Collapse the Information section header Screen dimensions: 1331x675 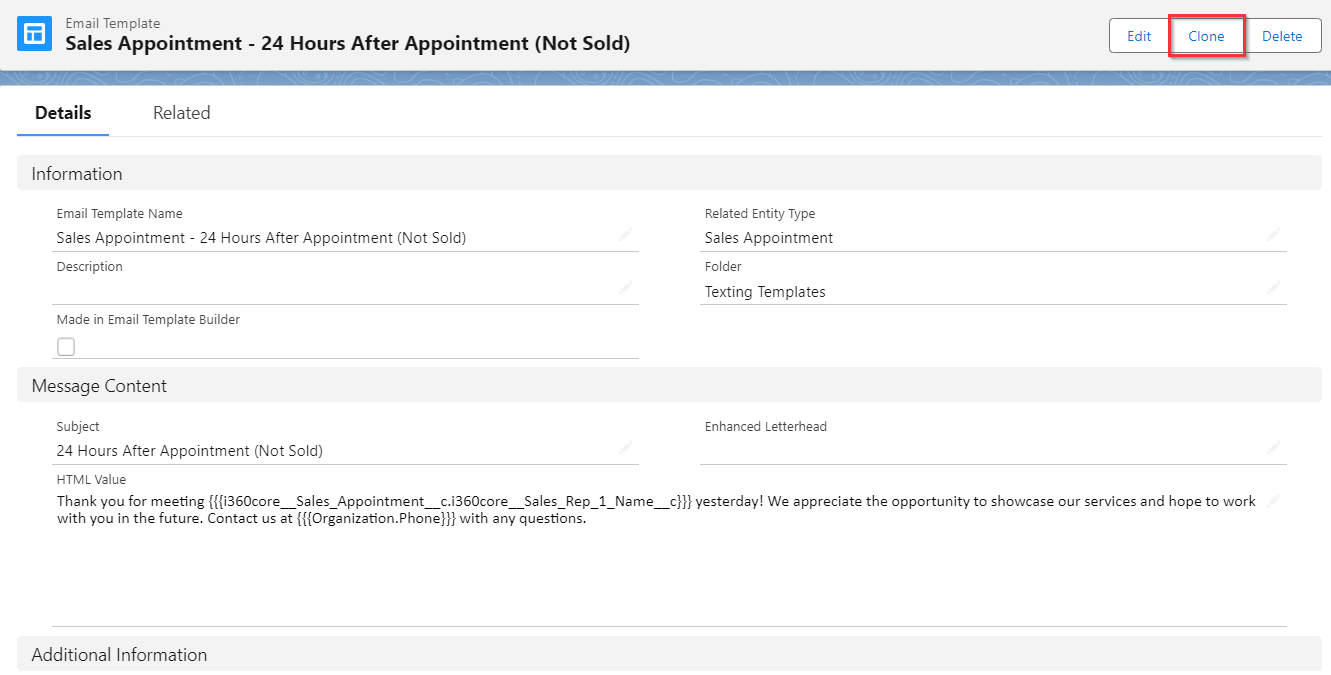point(77,174)
